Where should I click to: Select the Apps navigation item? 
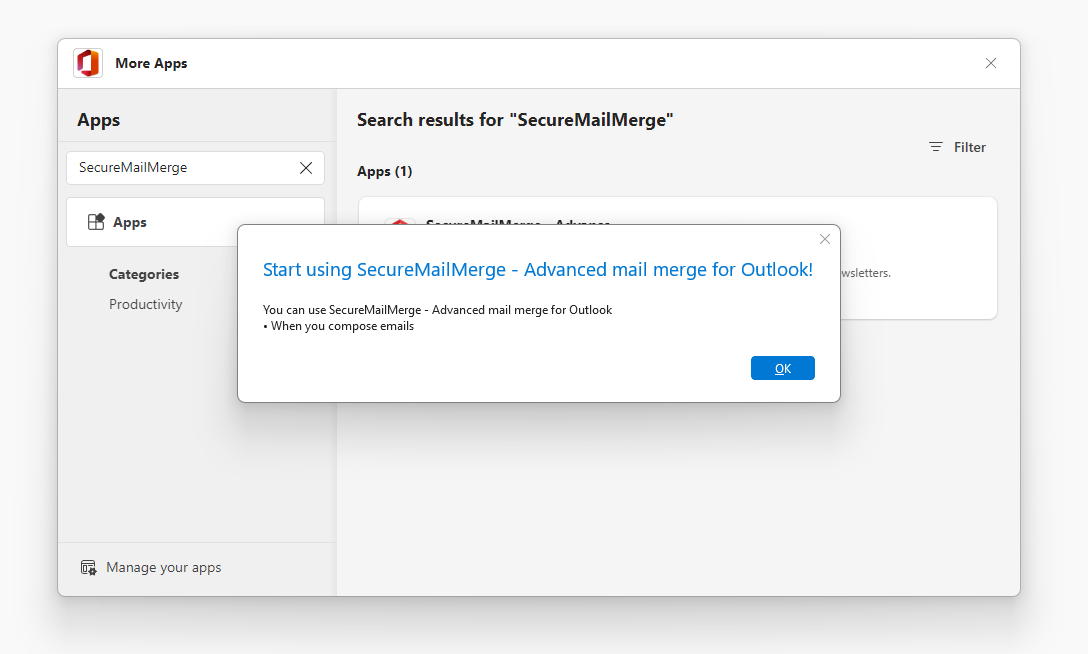pos(129,222)
